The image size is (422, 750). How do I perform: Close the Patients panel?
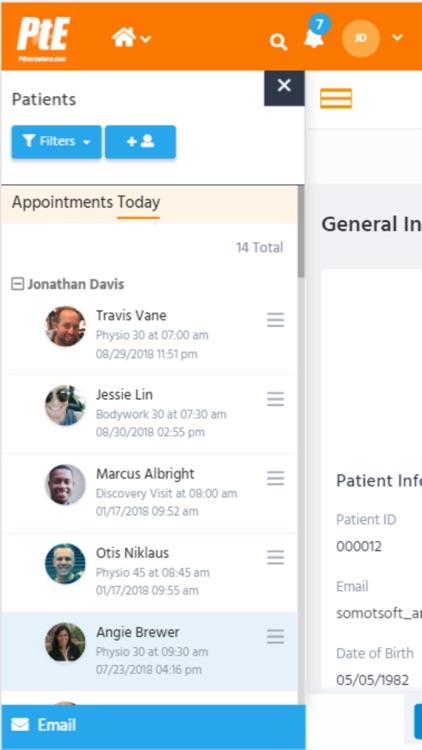pos(284,86)
